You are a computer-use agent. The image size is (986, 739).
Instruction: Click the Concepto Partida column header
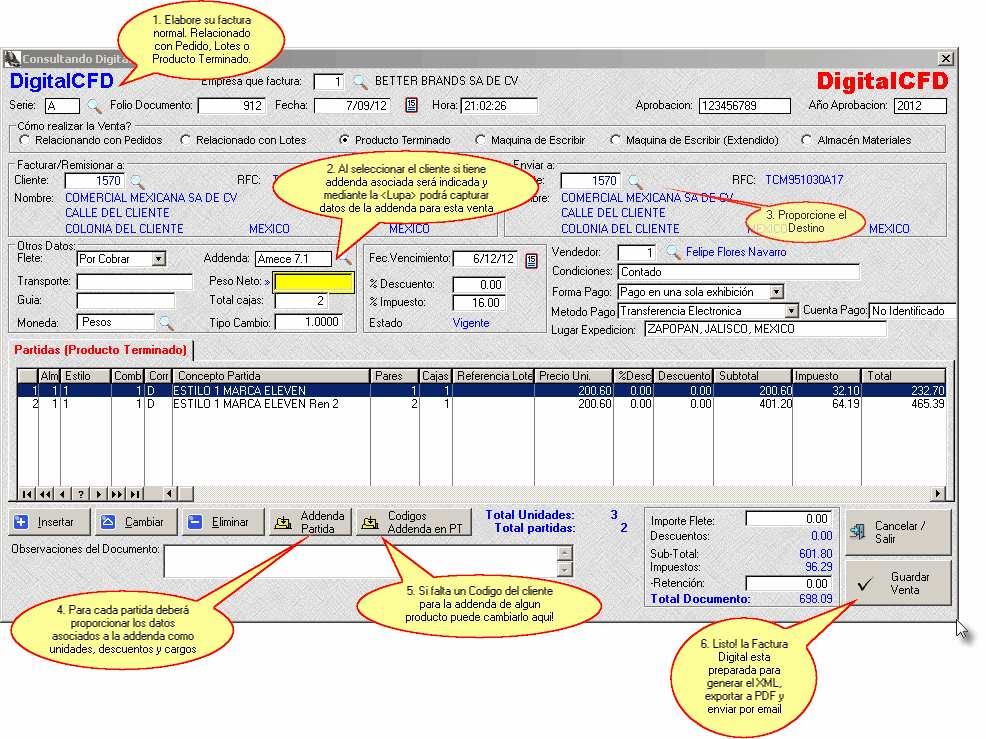click(x=270, y=376)
